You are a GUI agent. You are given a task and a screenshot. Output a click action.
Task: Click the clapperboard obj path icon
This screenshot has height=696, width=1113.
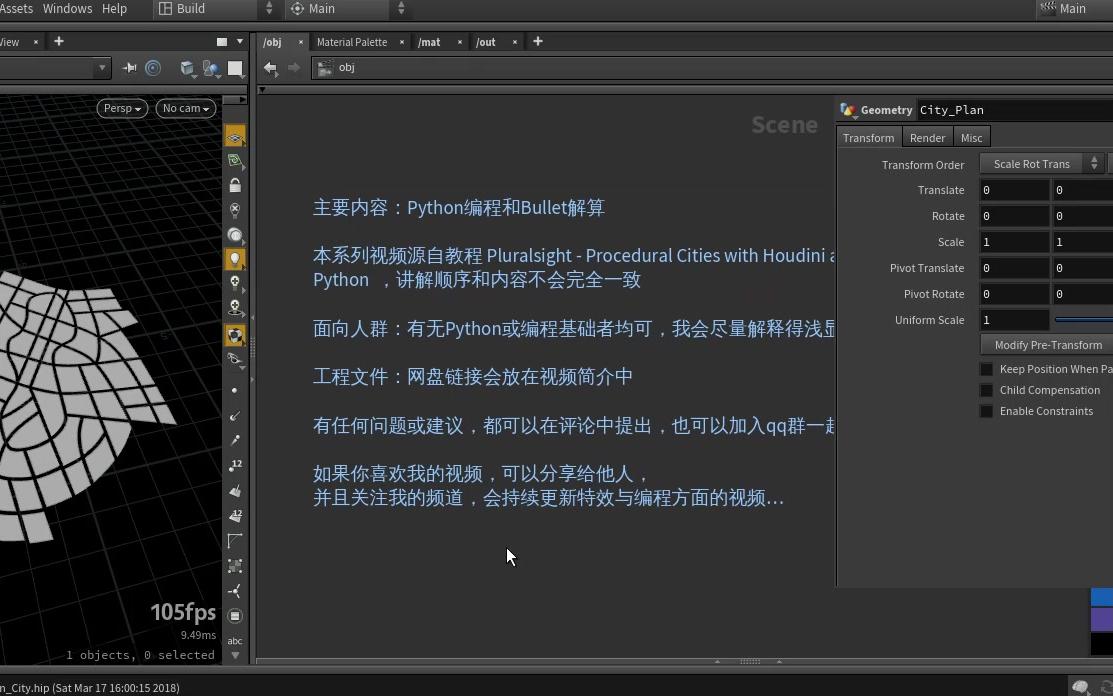tap(324, 67)
